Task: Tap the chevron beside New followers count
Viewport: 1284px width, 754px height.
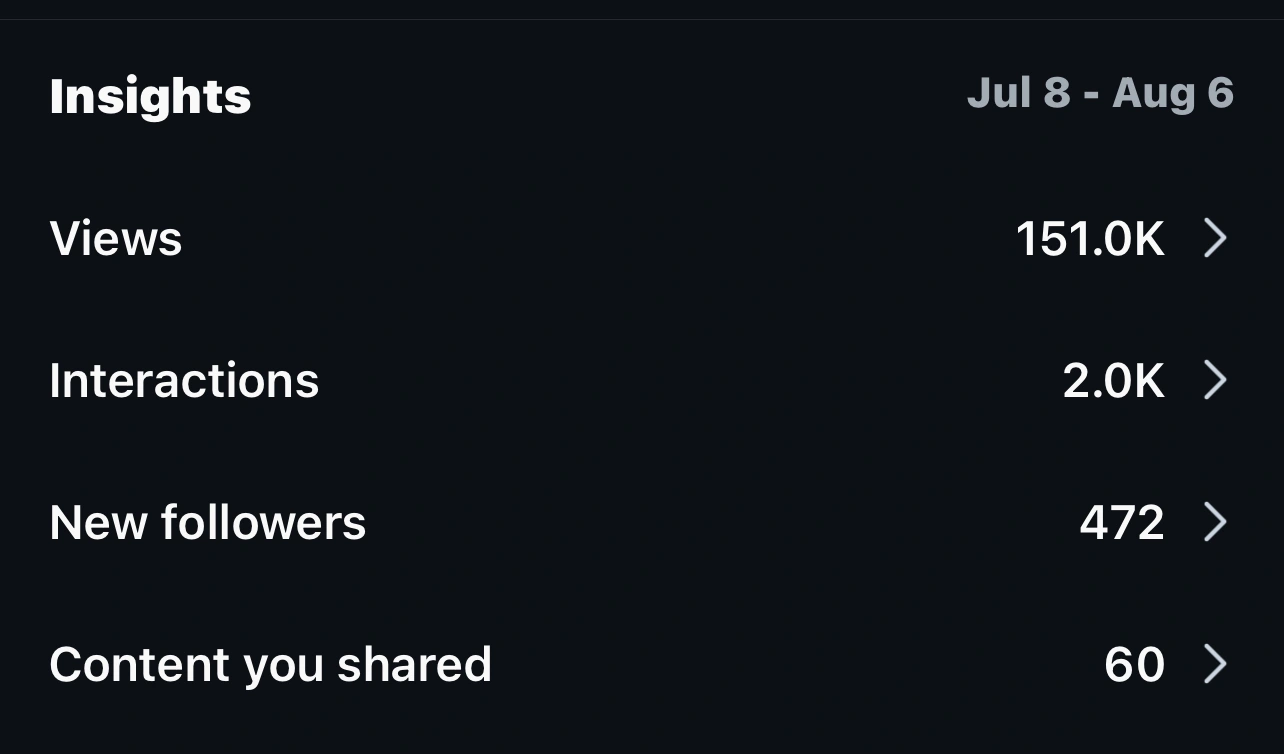Action: 1215,522
